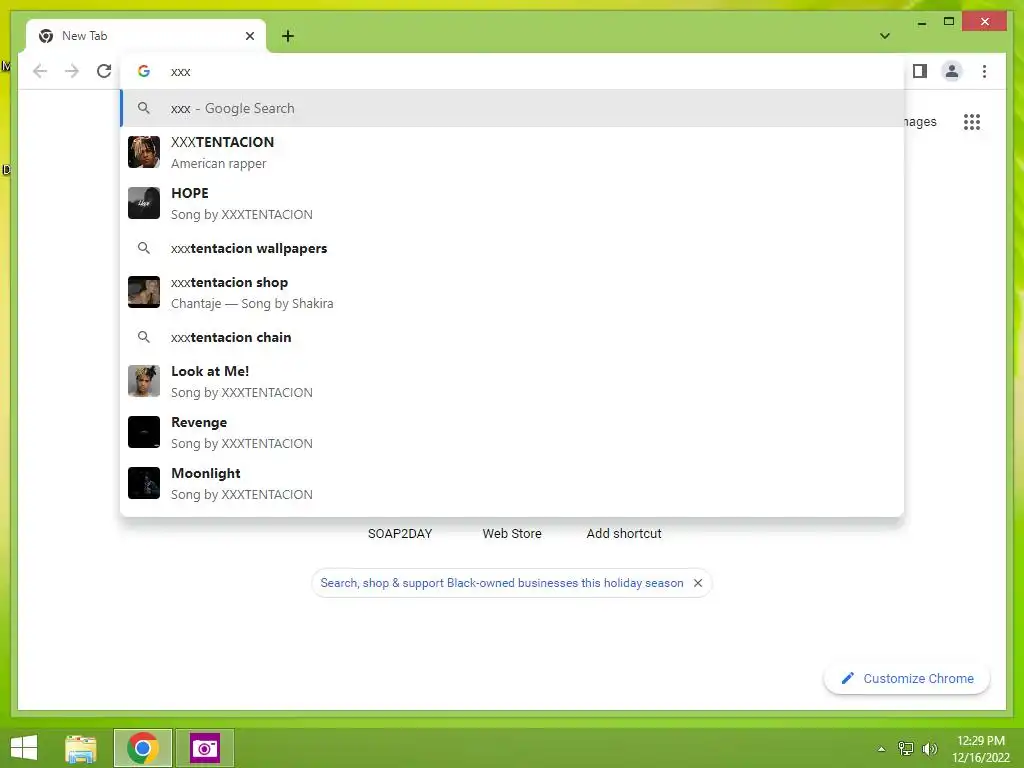Open the Chrome three-dot menu
Image resolution: width=1024 pixels, height=768 pixels.
[x=984, y=71]
